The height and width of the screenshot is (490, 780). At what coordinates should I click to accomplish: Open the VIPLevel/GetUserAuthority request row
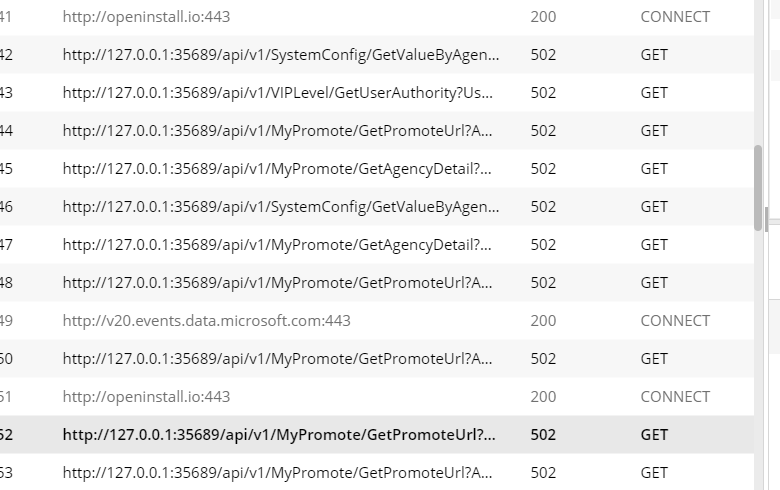coord(377,93)
